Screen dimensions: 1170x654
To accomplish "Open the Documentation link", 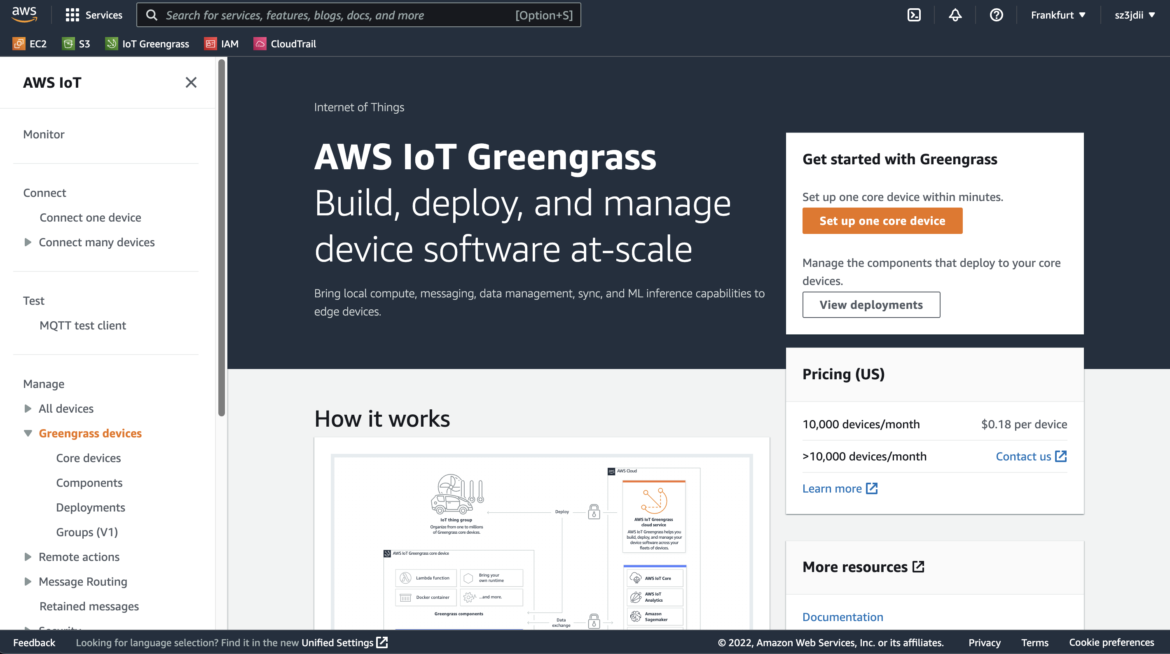I will pos(842,616).
